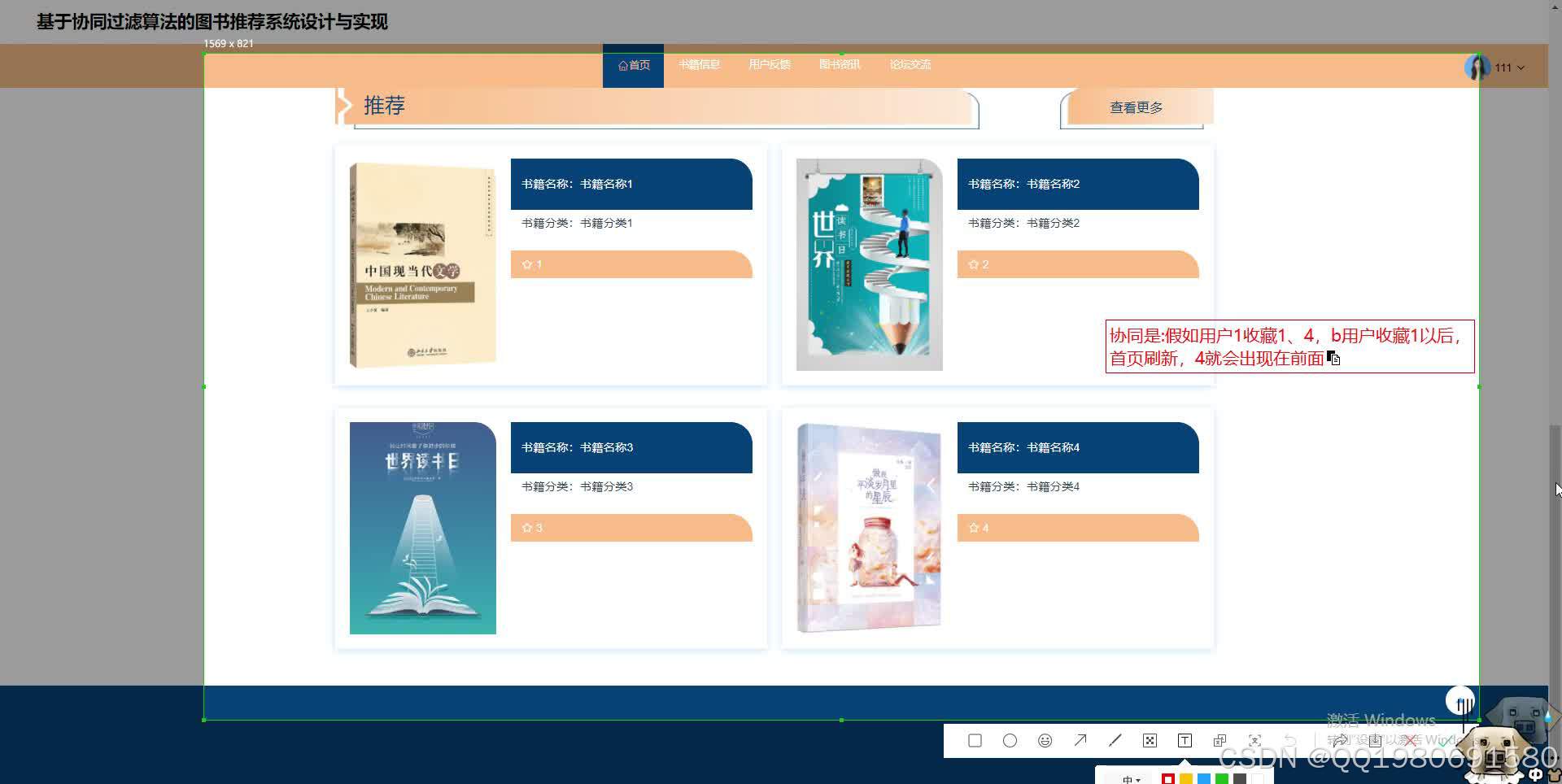Open the 中 font size dropdown
The image size is (1562, 784).
[x=1131, y=778]
